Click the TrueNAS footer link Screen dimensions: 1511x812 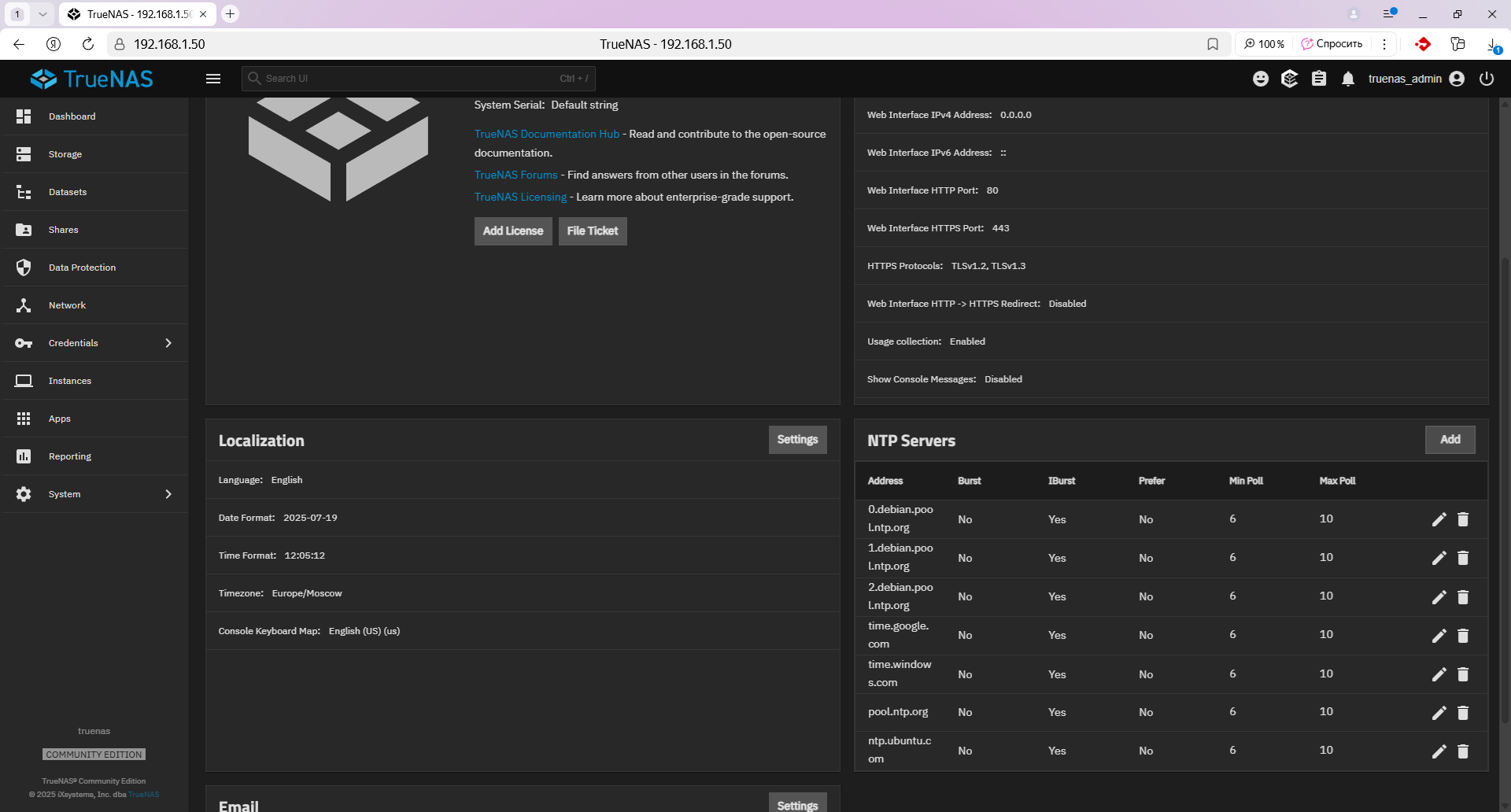(144, 795)
